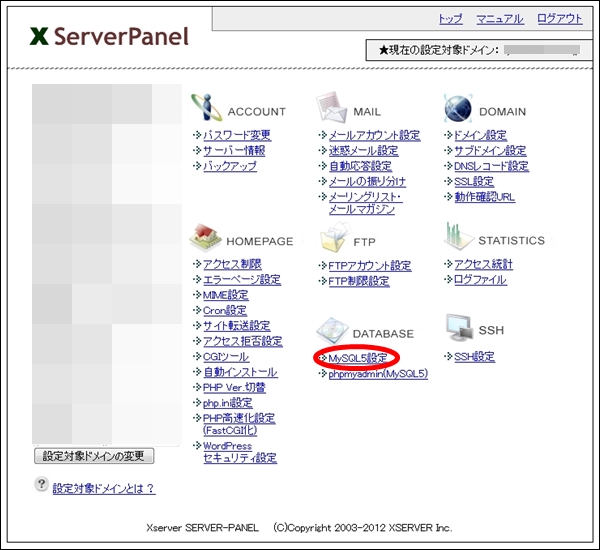Open the マニュアル link
This screenshot has height=550, width=600.
coord(500,19)
